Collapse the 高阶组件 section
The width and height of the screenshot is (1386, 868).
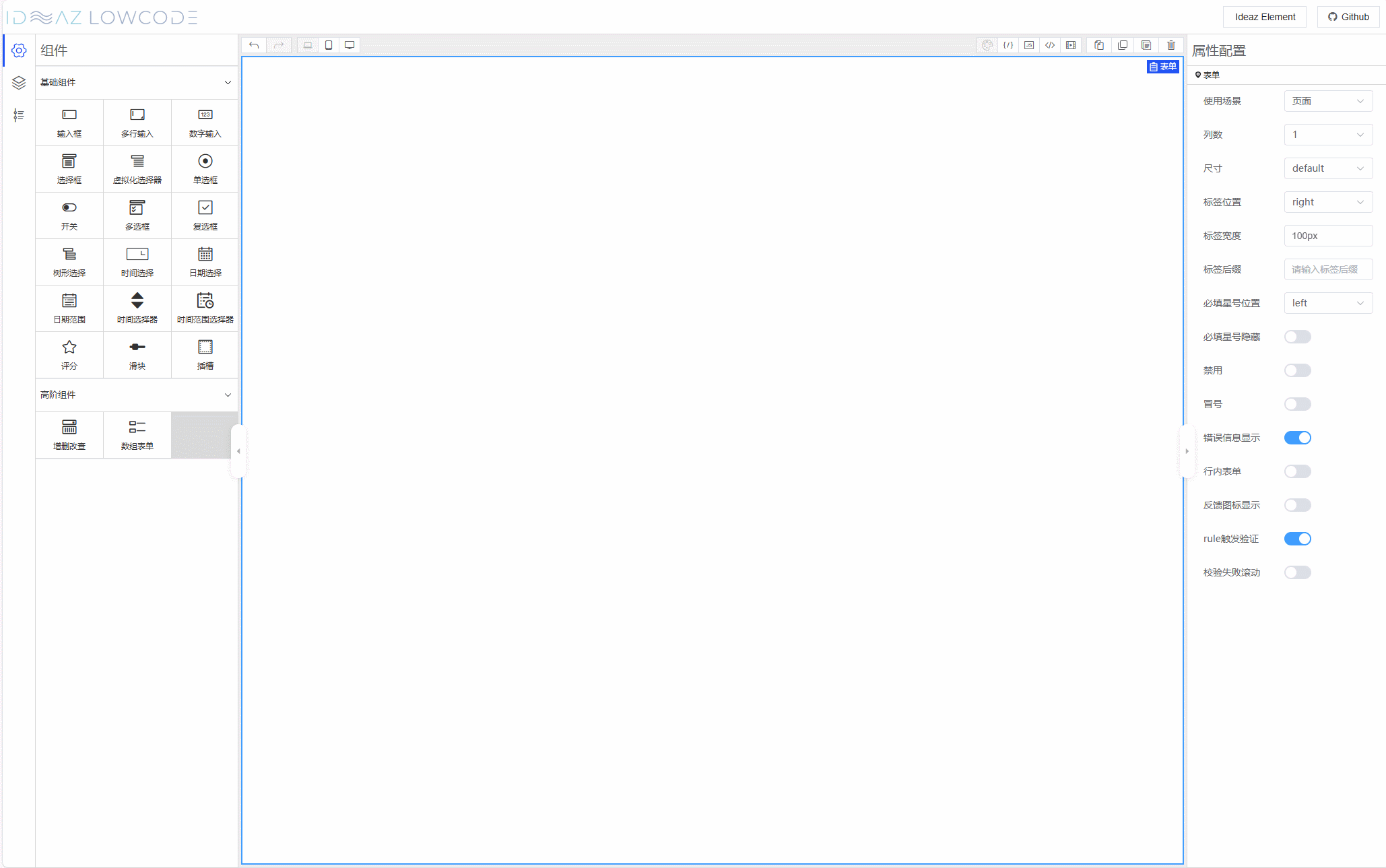point(228,395)
